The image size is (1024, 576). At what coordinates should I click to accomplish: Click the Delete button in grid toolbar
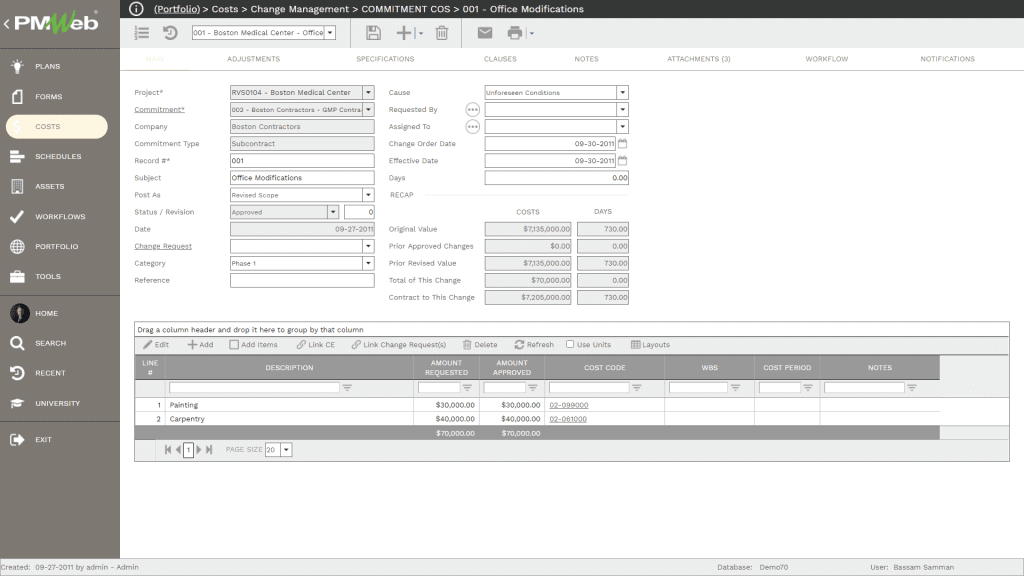(x=480, y=344)
